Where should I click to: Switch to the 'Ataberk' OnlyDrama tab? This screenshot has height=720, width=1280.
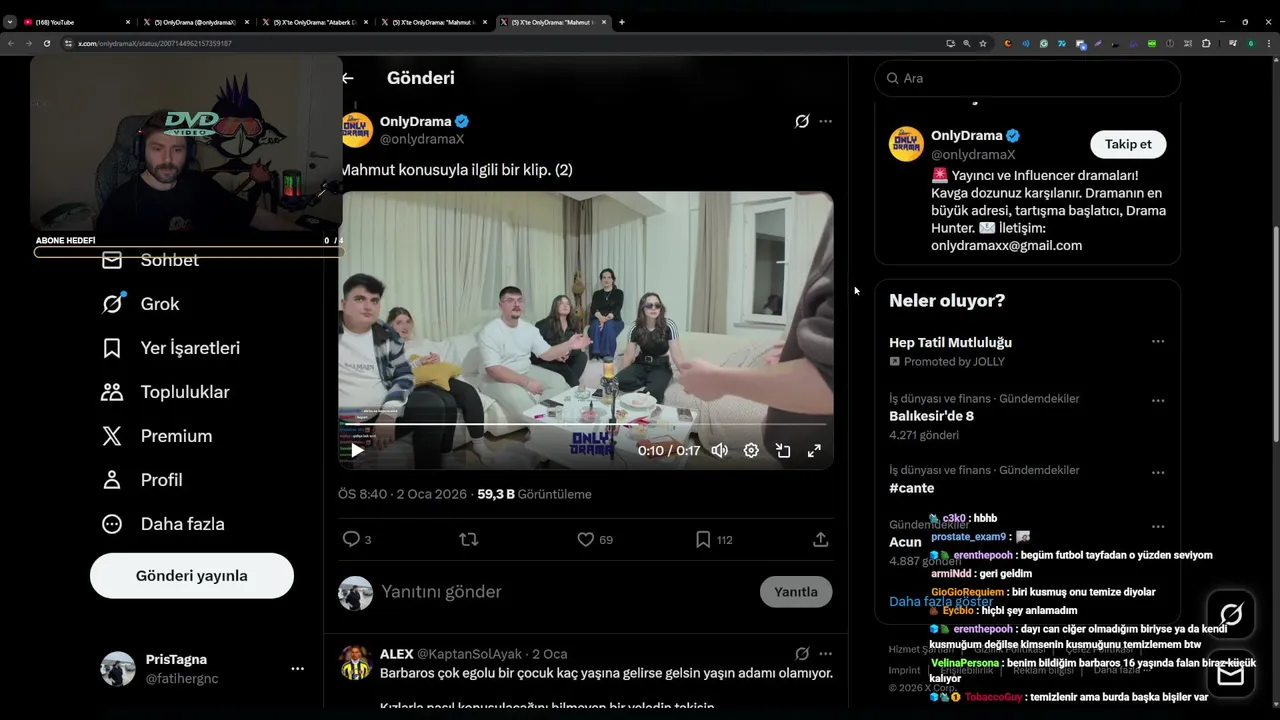click(x=314, y=22)
